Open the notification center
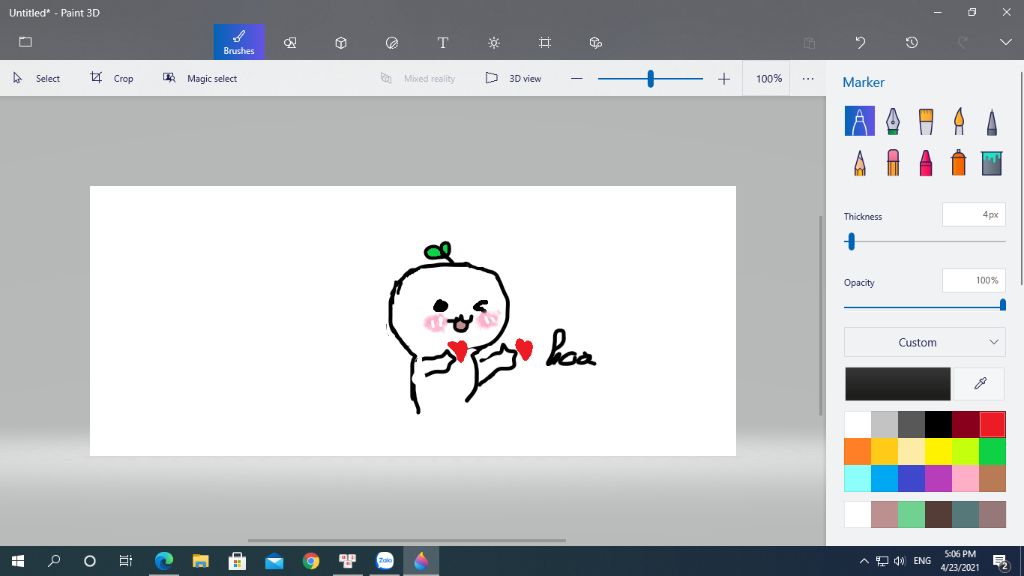The width and height of the screenshot is (1024, 576). coord(1001,561)
